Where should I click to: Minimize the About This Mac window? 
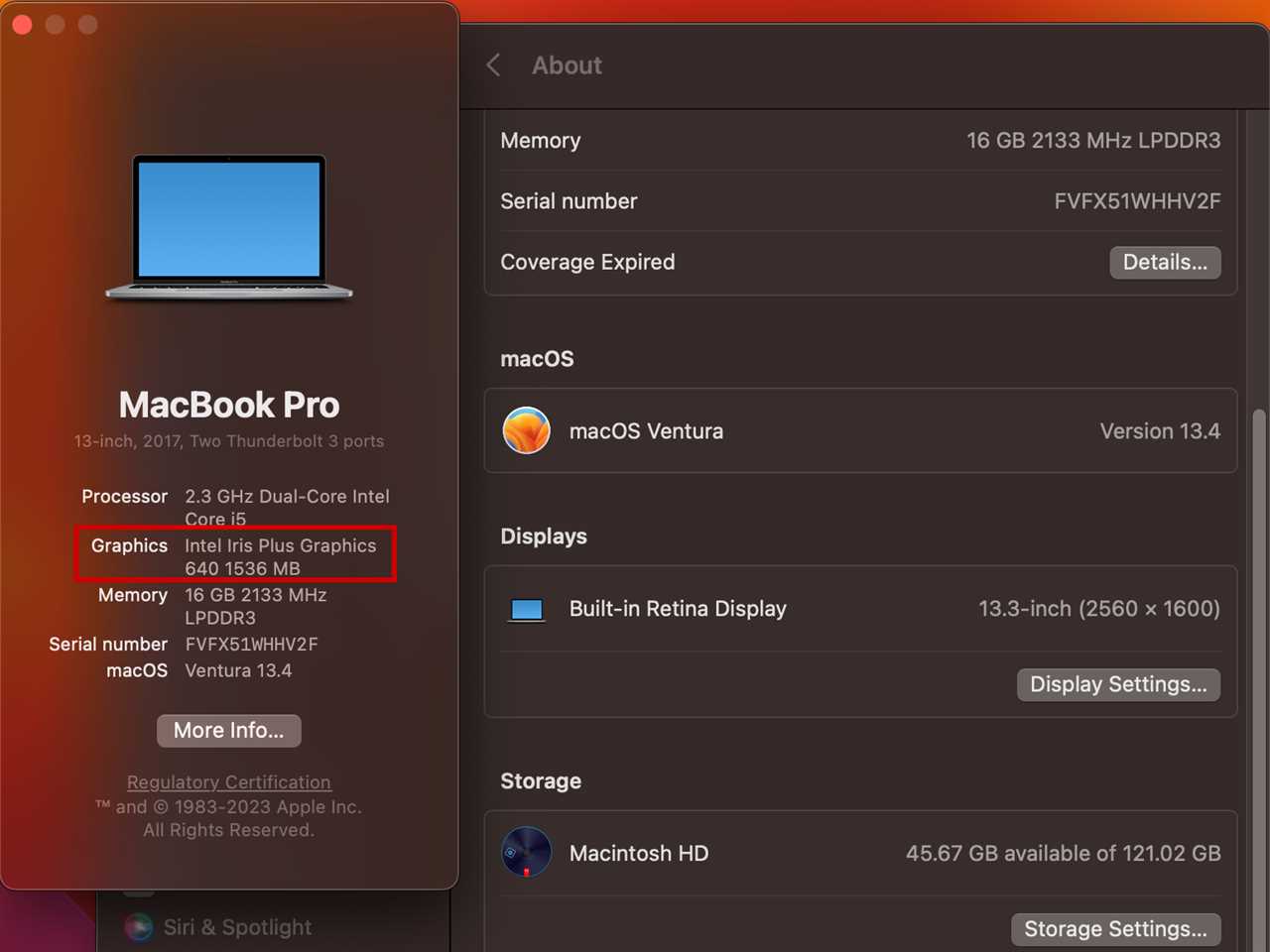coord(55,25)
